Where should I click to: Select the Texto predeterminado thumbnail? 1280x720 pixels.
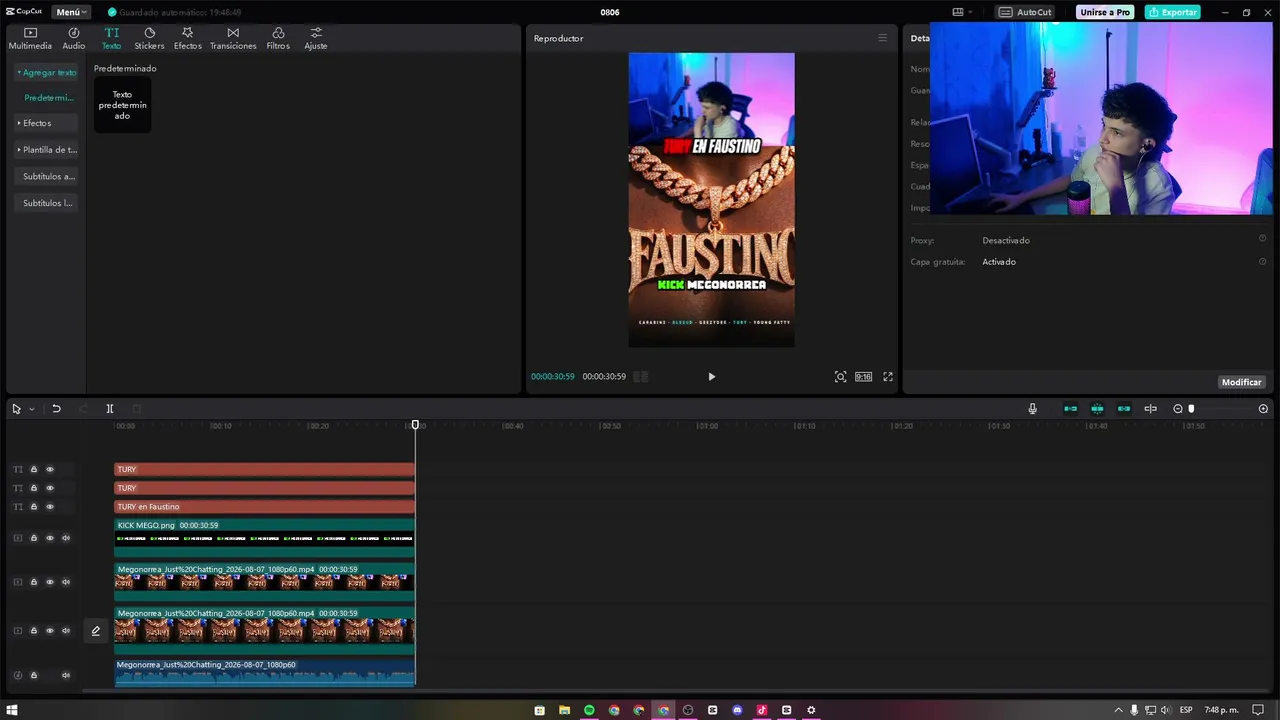122,105
